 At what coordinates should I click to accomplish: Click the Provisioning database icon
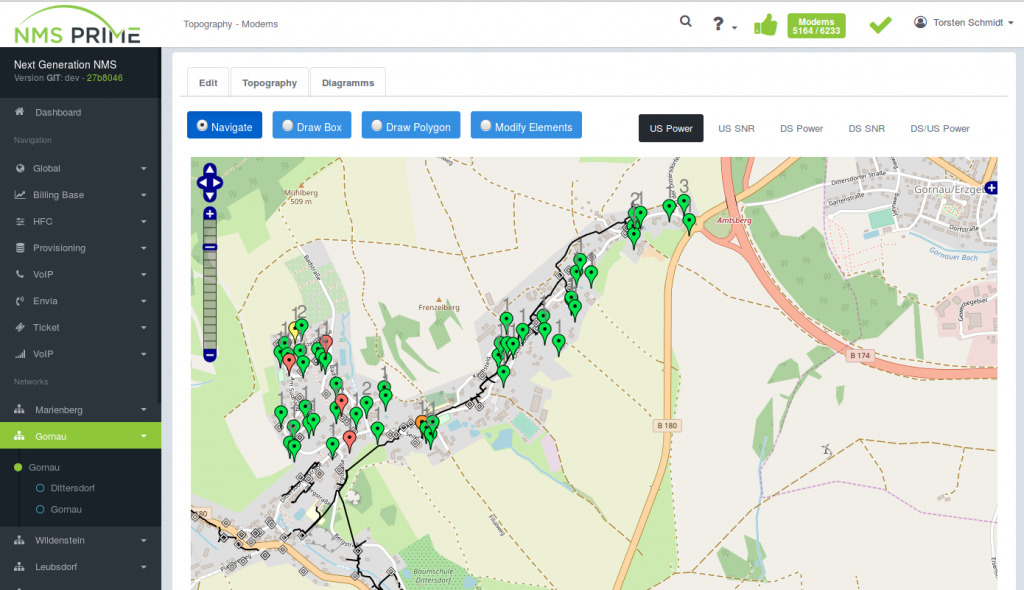point(20,248)
